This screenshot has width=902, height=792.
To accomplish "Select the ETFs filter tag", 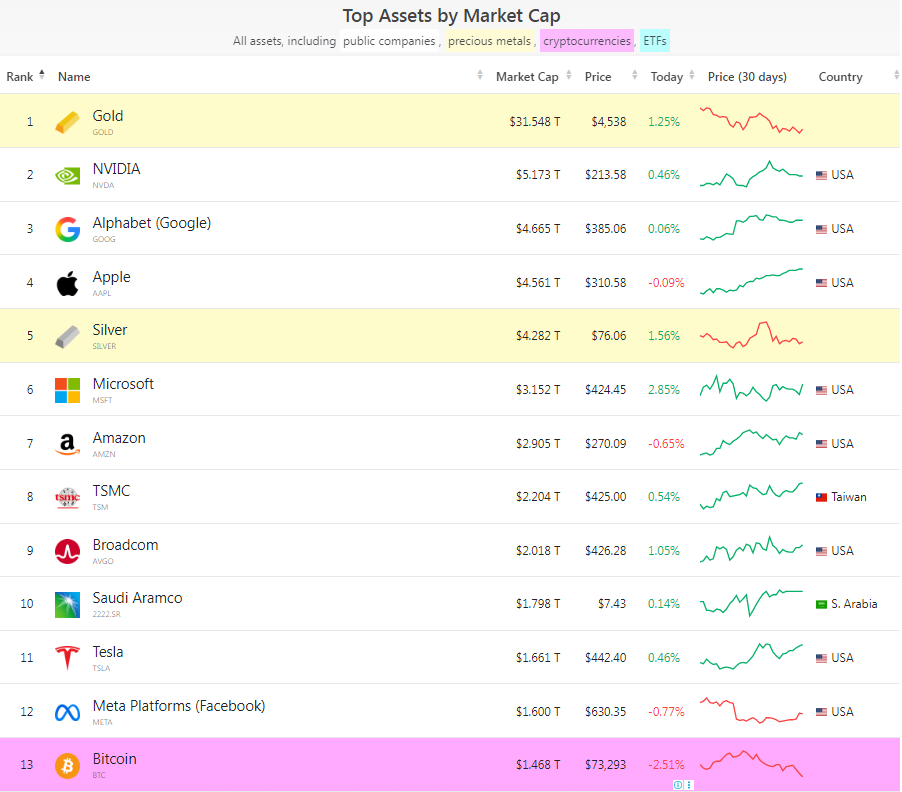I will (x=655, y=41).
